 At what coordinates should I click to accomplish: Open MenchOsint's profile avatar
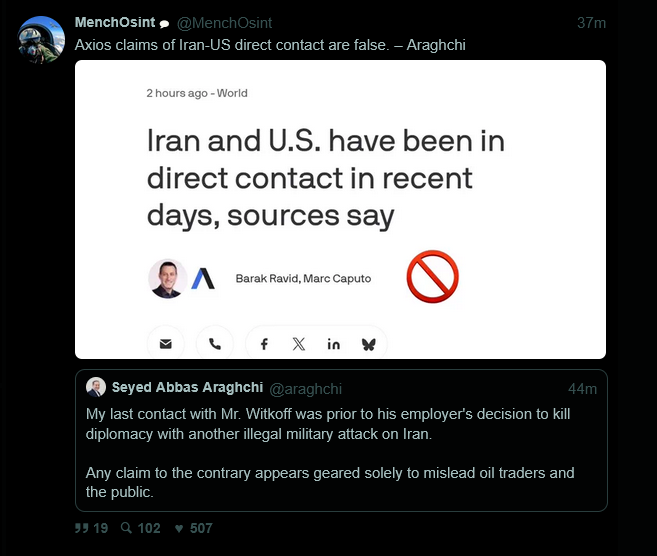(x=43, y=40)
